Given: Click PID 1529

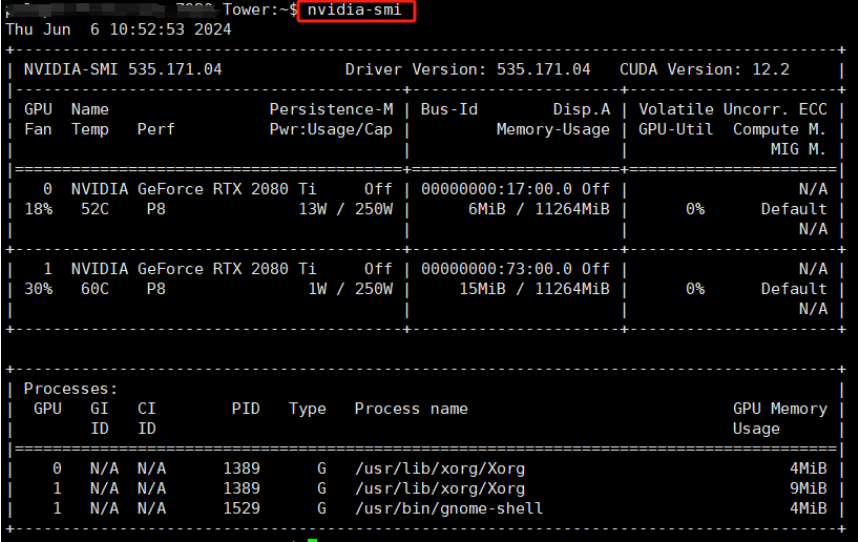Looking at the screenshot, I should pos(241,509).
